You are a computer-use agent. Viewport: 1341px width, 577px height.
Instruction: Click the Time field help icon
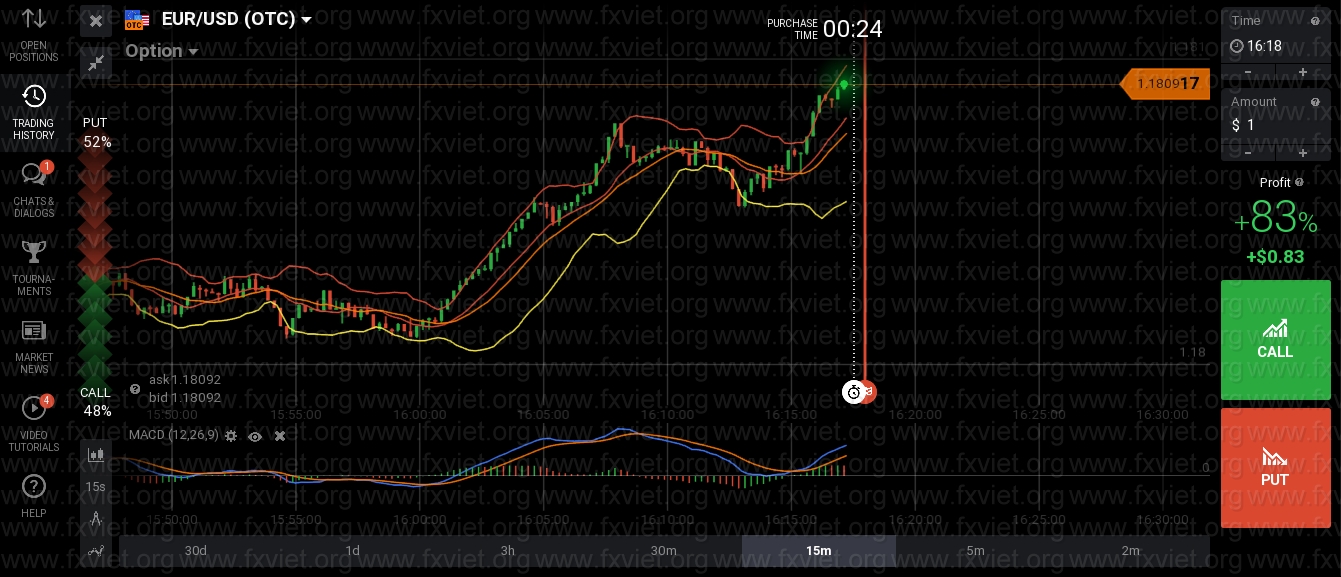[x=1315, y=20]
